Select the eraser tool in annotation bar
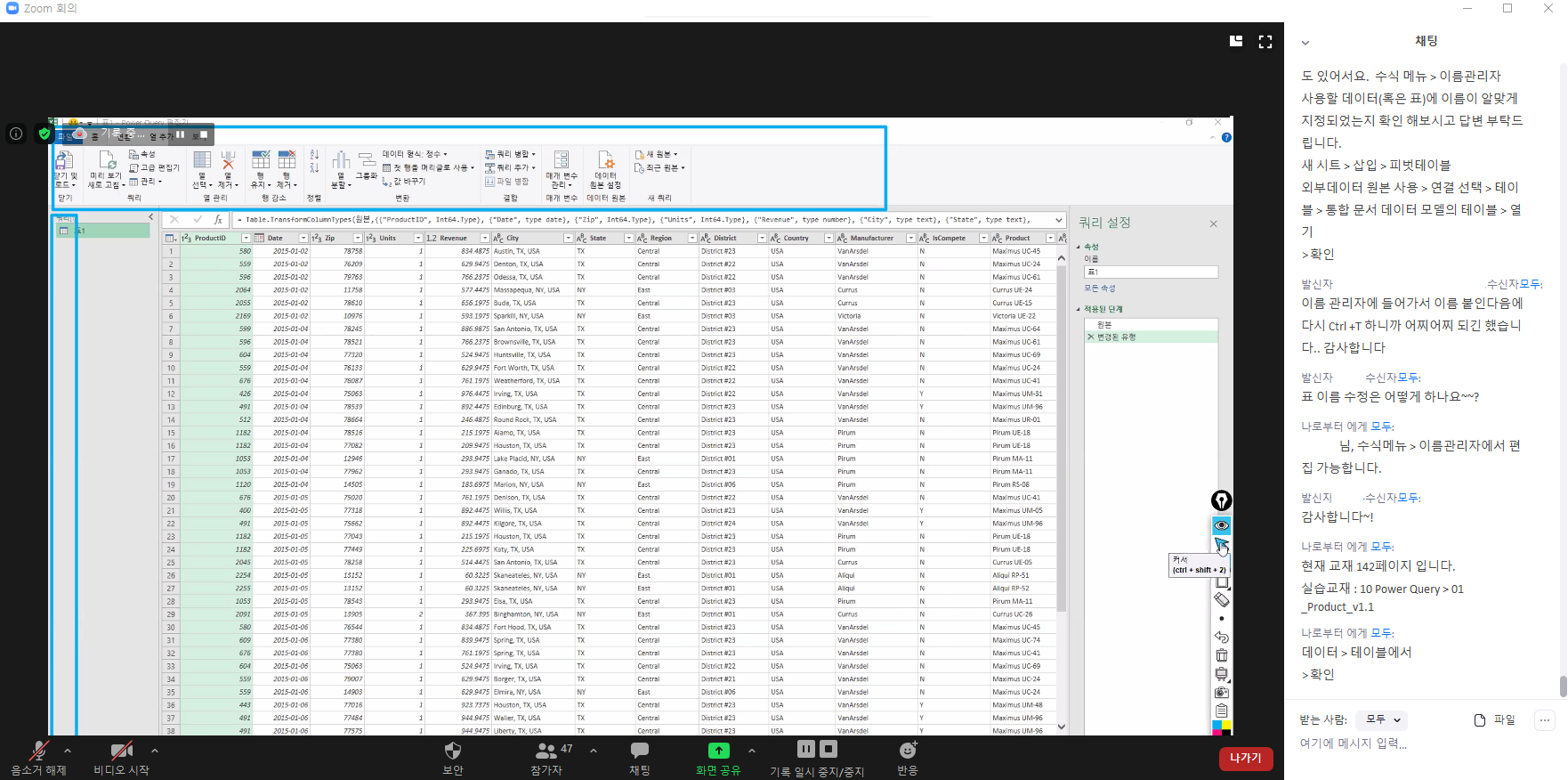Viewport: 1568px width, 780px height. pos(1222,600)
